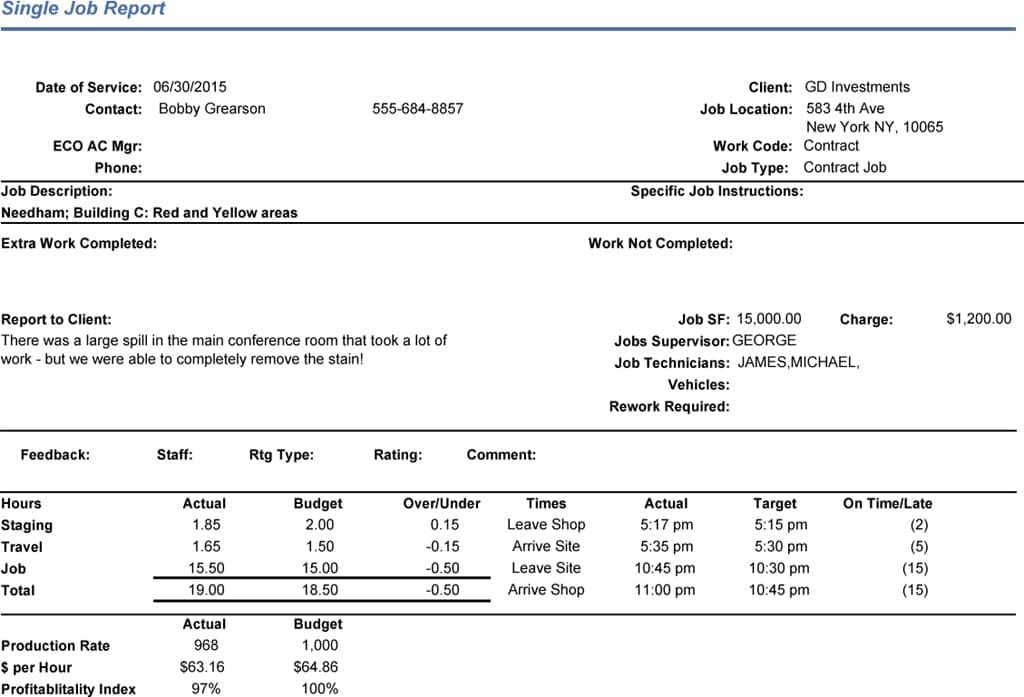The width and height of the screenshot is (1024, 697).
Task: Click budget $ per hour $64.86
Action: tap(316, 667)
